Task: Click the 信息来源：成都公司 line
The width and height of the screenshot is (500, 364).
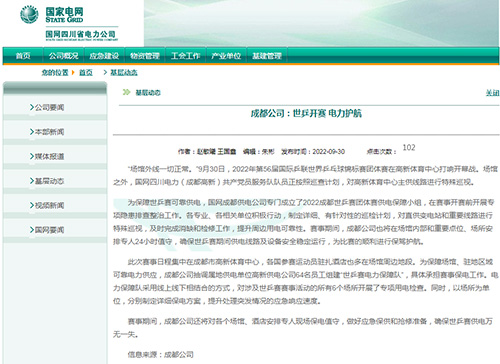Action: 161,354
